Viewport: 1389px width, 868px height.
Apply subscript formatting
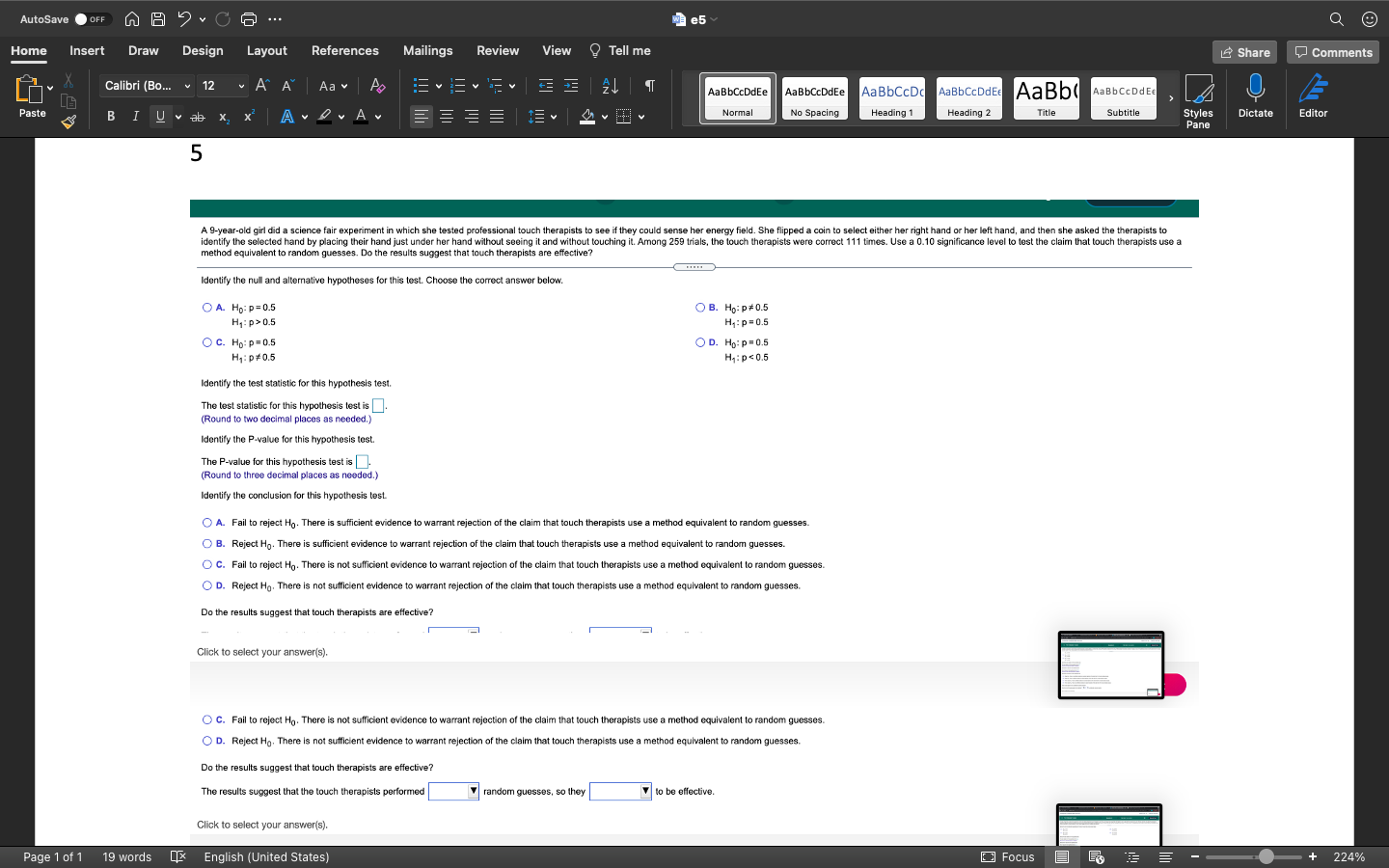tap(224, 117)
